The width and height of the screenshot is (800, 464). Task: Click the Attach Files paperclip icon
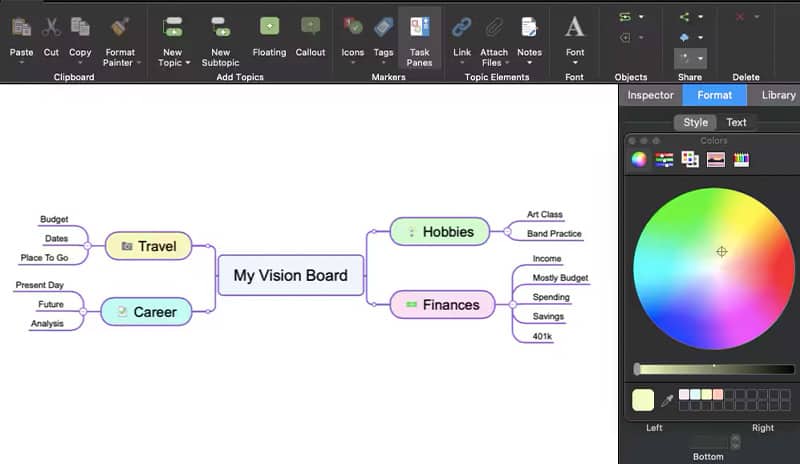tap(494, 28)
